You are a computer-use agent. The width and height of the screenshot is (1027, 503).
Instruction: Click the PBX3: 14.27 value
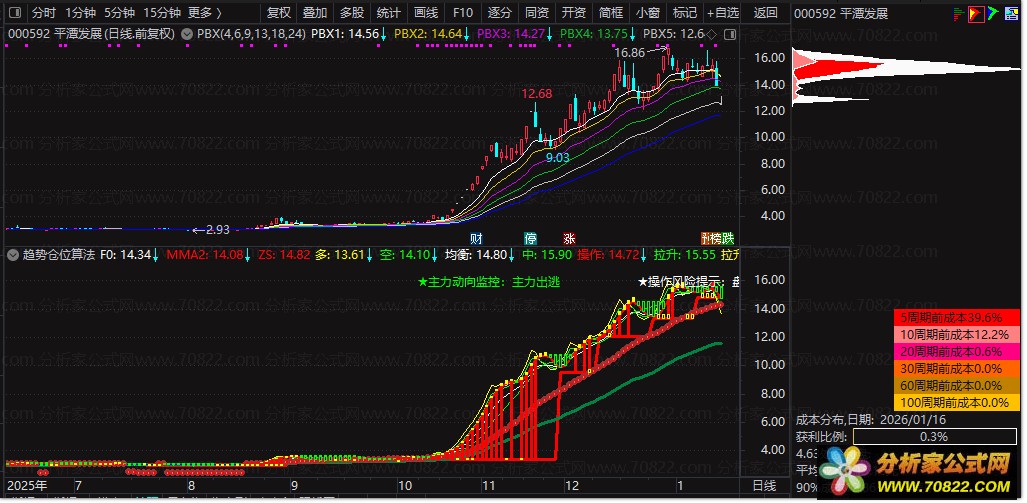[511, 34]
